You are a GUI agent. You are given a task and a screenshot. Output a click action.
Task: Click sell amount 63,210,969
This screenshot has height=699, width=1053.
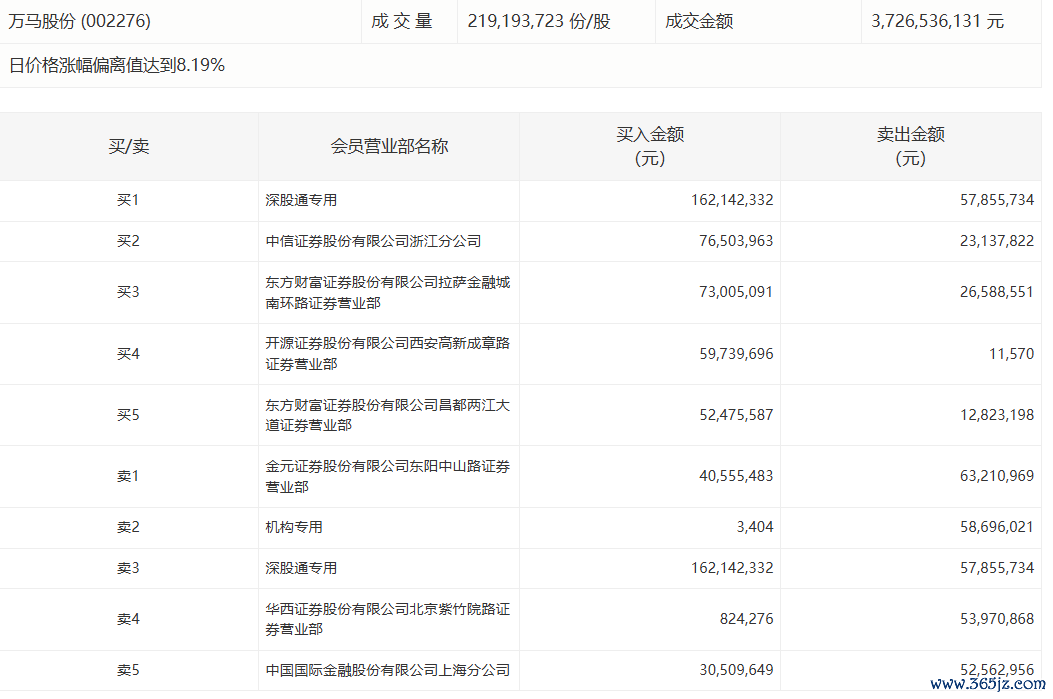coord(997,476)
